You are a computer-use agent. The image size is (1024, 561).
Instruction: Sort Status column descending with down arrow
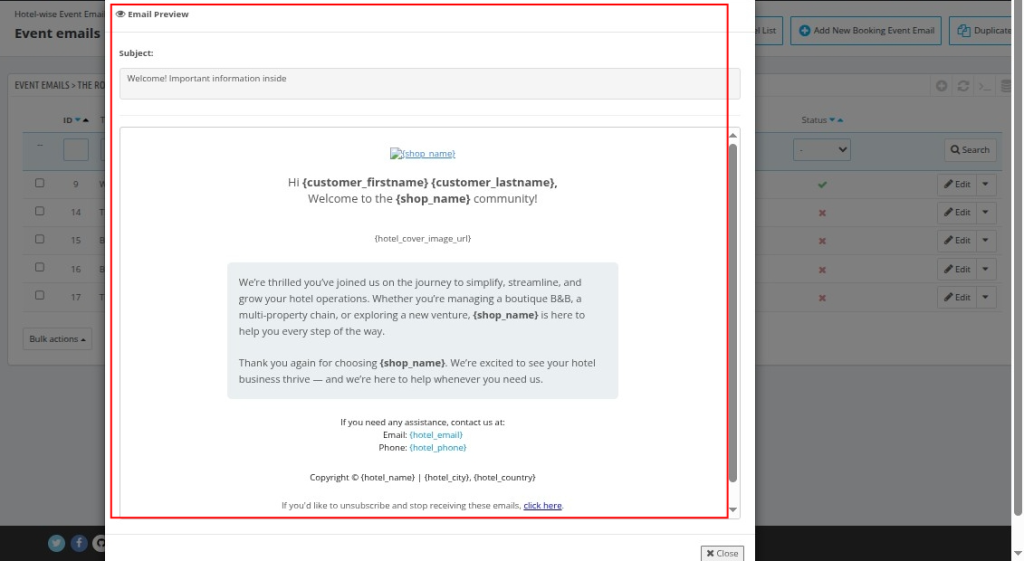tap(831, 121)
